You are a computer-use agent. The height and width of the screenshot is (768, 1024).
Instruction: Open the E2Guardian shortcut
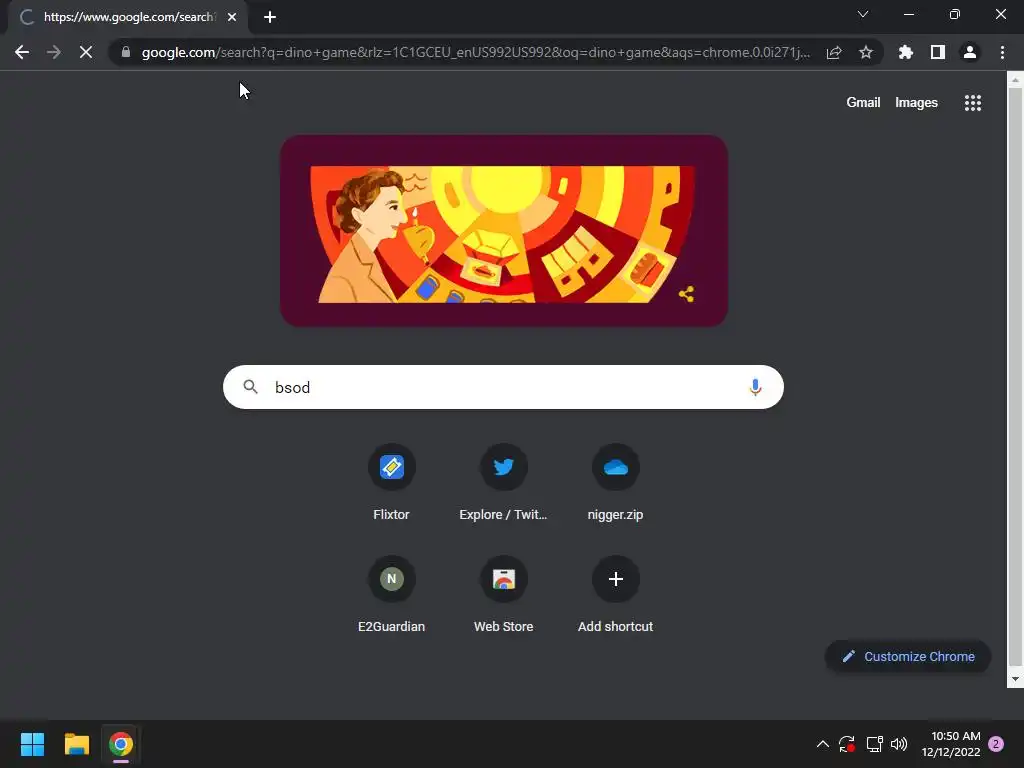click(x=391, y=594)
